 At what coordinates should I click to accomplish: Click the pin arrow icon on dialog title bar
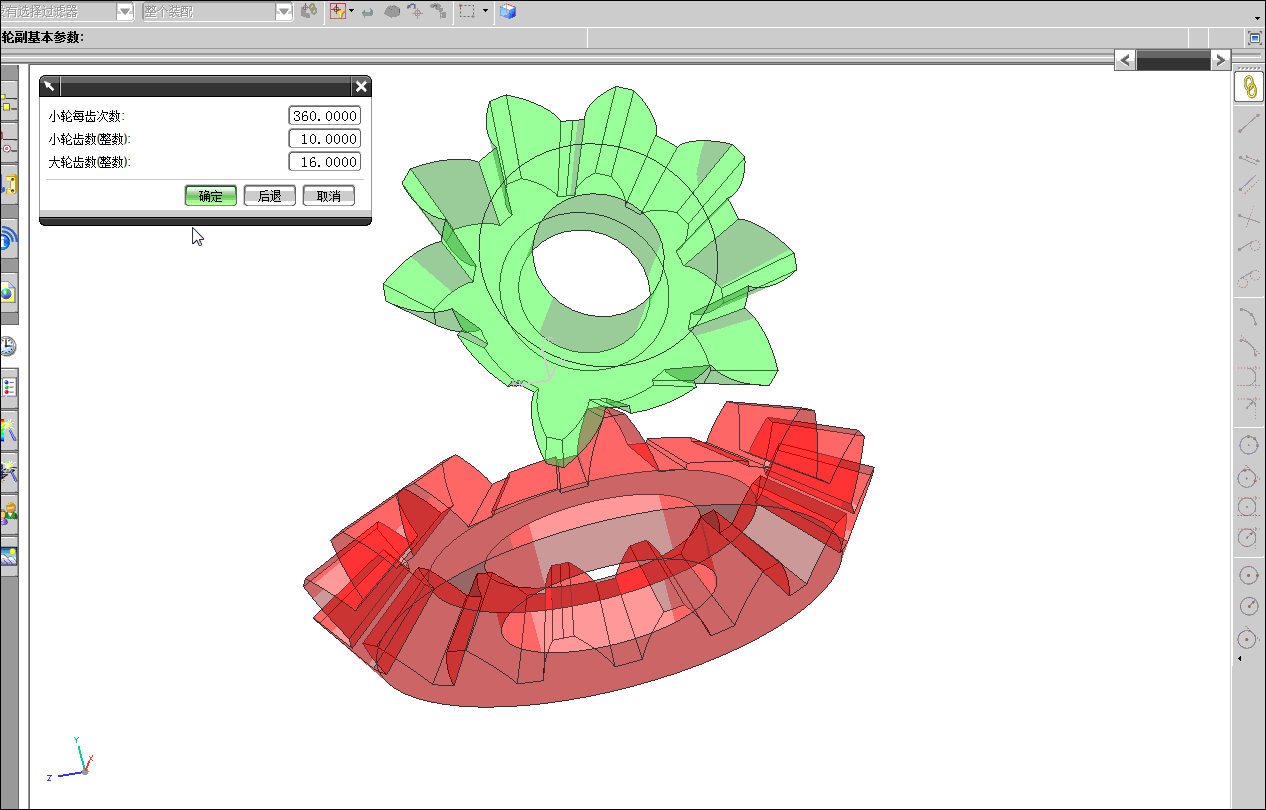click(49, 86)
